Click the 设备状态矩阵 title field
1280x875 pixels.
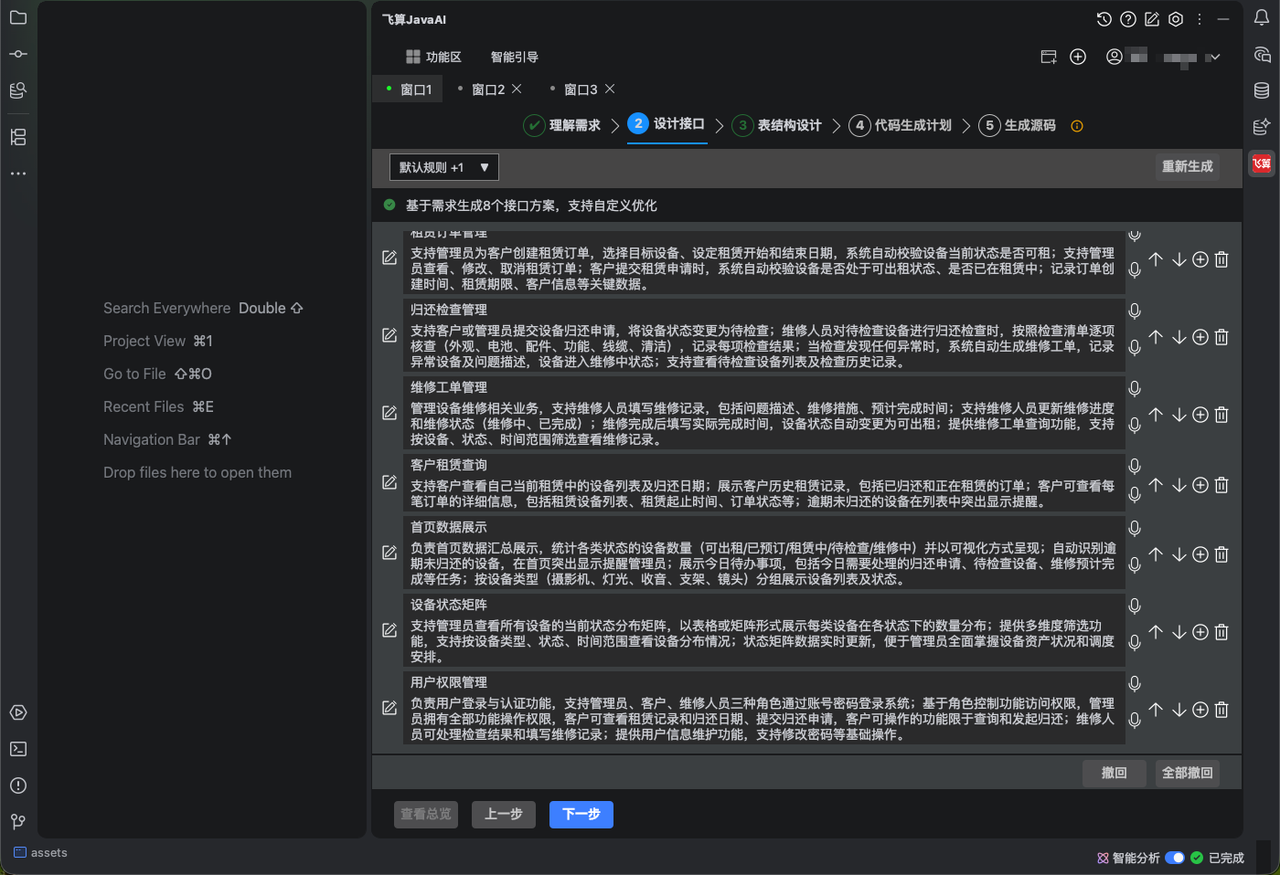[764, 605]
